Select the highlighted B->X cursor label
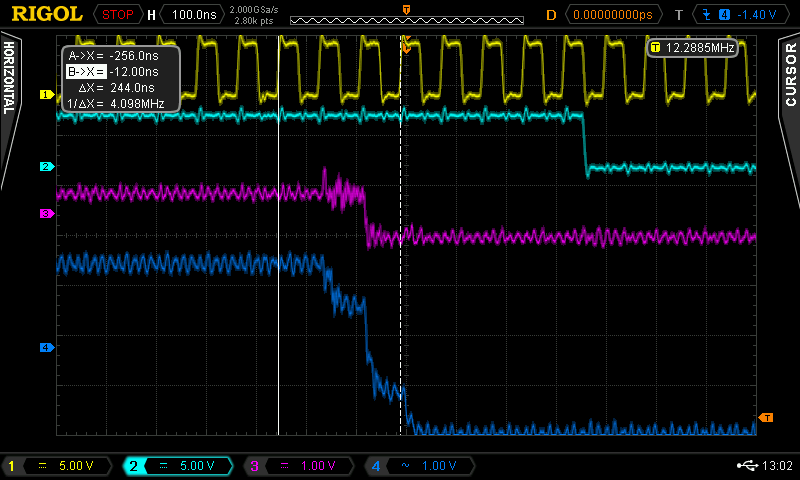 [86, 71]
